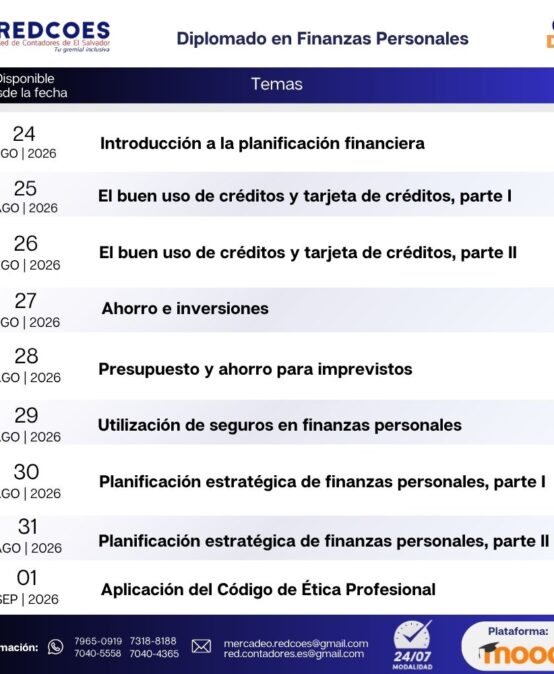The image size is (554, 674).
Task: Click the date 27 AGO 2026
Action: (29, 310)
